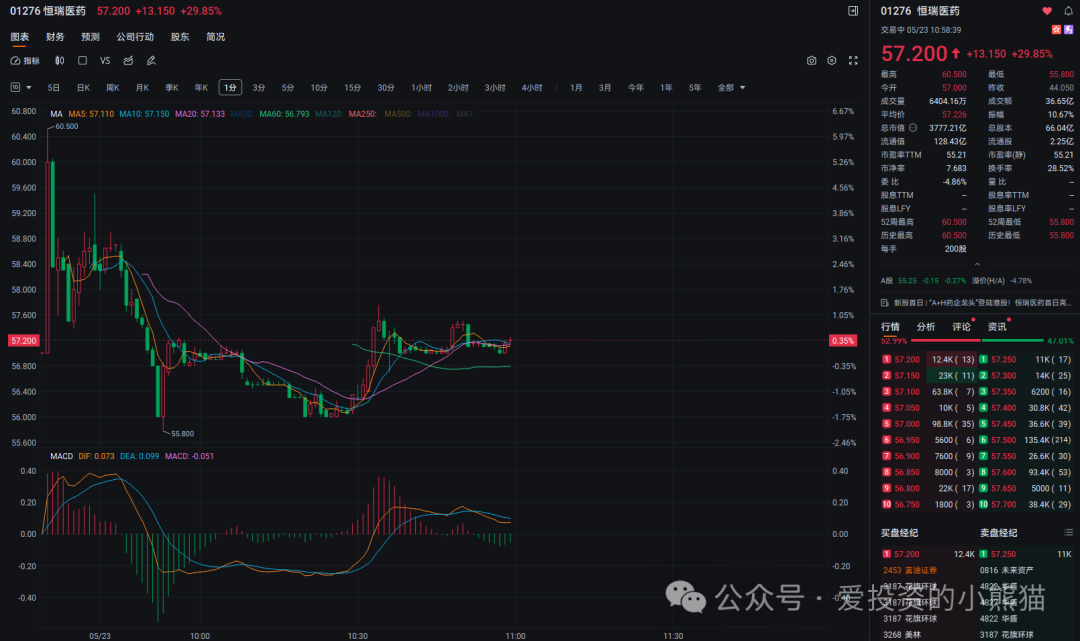Enter fullscreen chart mode

point(853,61)
